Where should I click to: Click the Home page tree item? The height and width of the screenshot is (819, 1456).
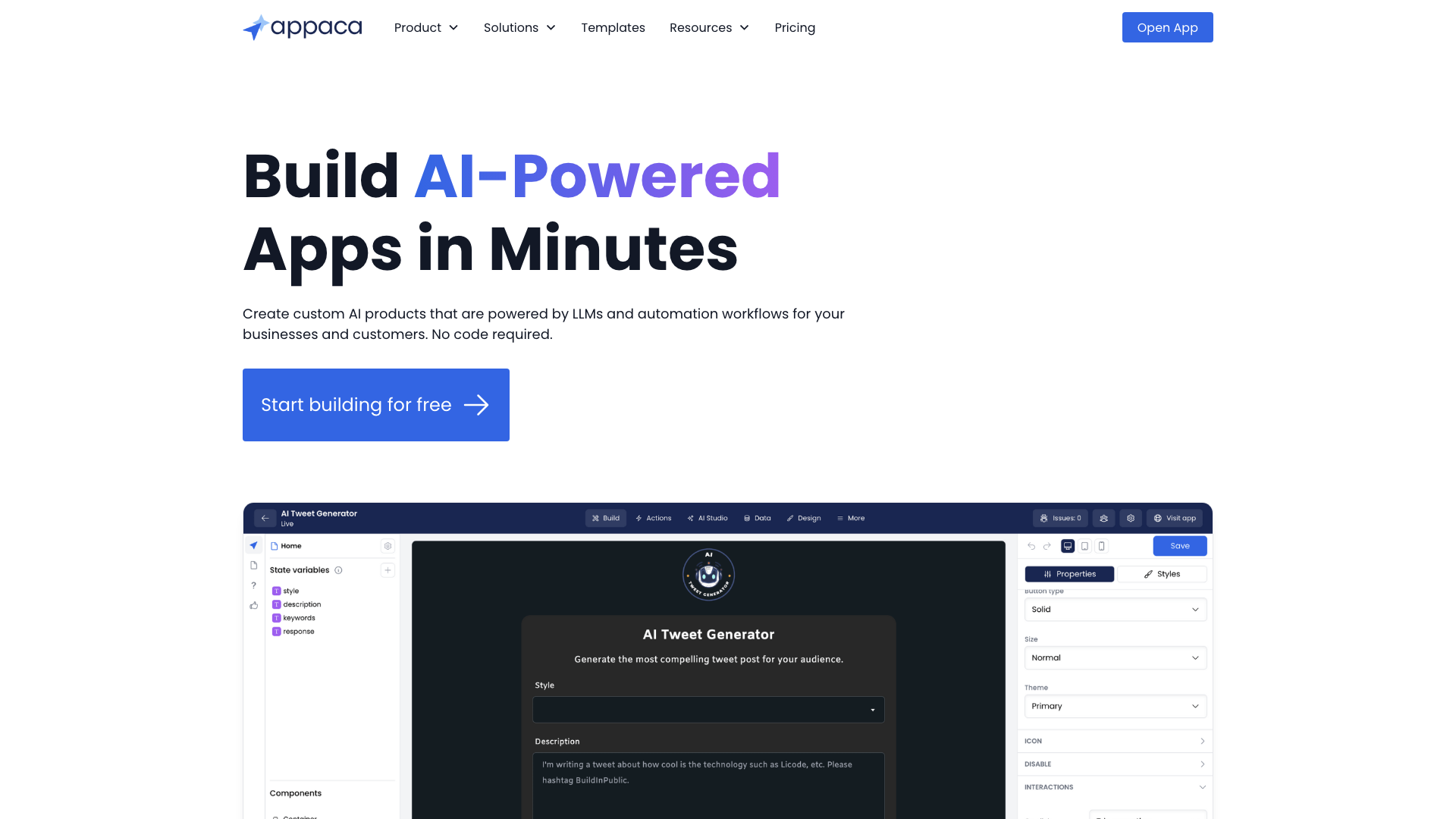(x=290, y=546)
